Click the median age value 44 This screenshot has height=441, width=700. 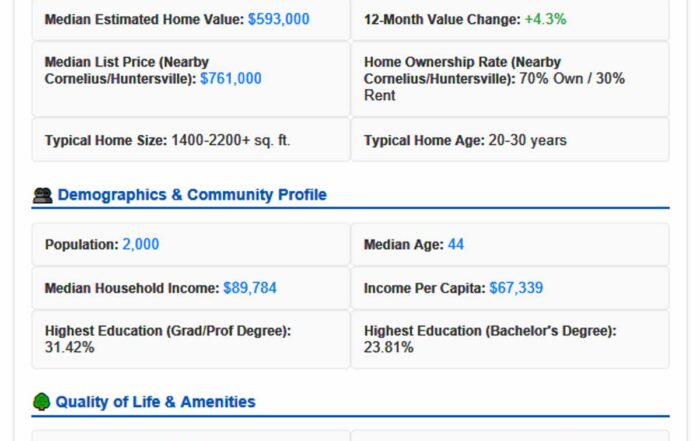456,244
